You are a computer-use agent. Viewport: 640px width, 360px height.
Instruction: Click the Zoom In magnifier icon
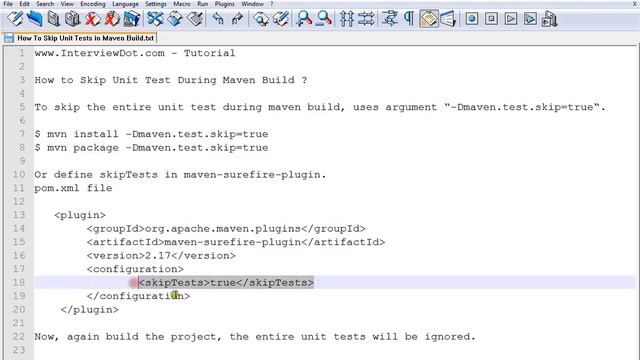[304, 19]
